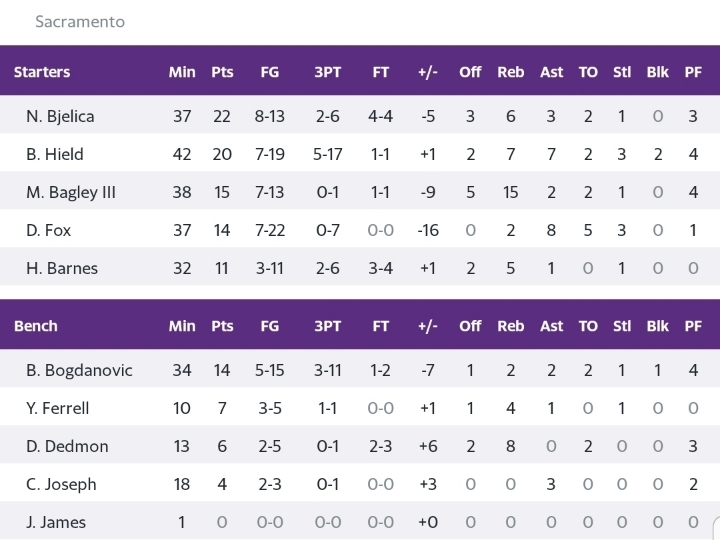
Task: Click the Bench Ast column header
Action: click(551, 326)
